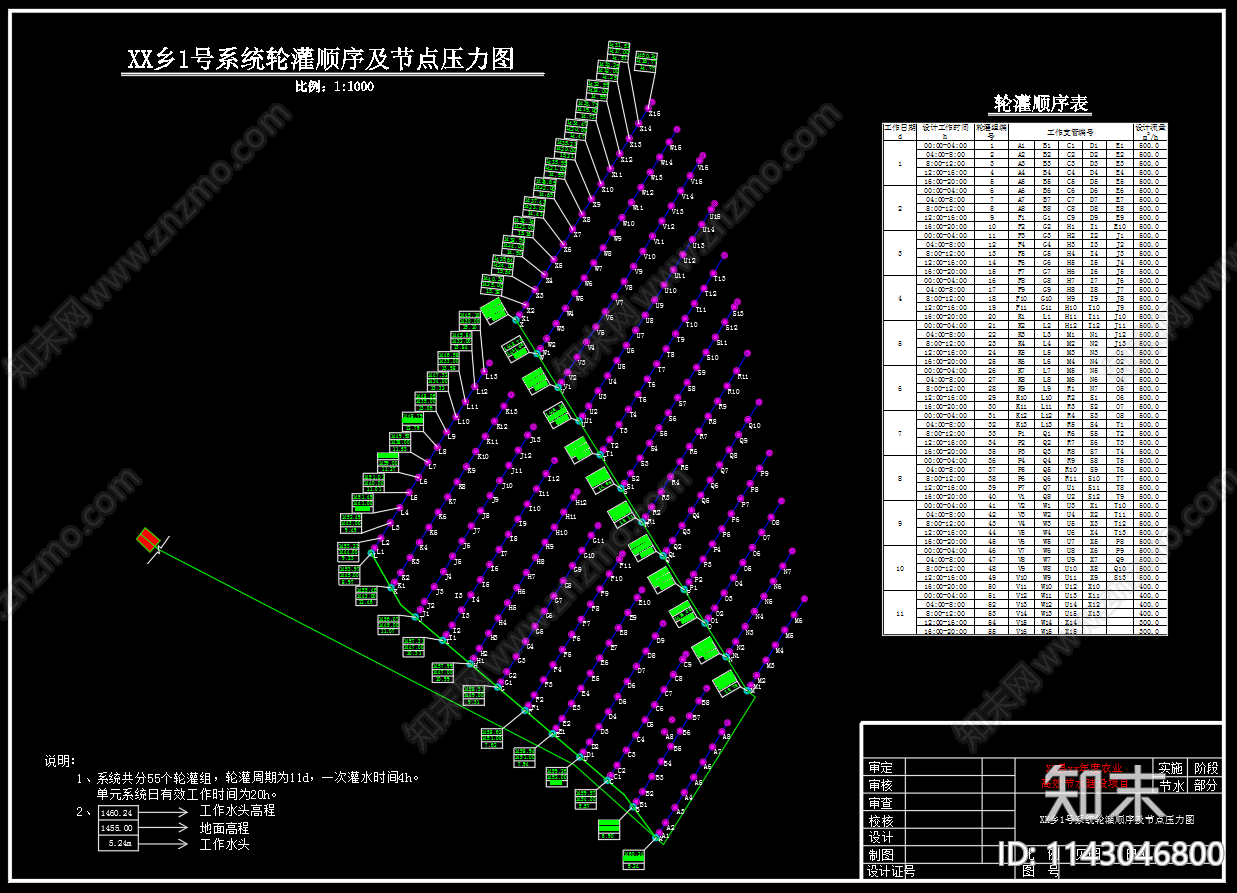Viewport: 1237px width, 893px height.
Task: Click the 阶段 cell in title block
Action: click(1207, 768)
